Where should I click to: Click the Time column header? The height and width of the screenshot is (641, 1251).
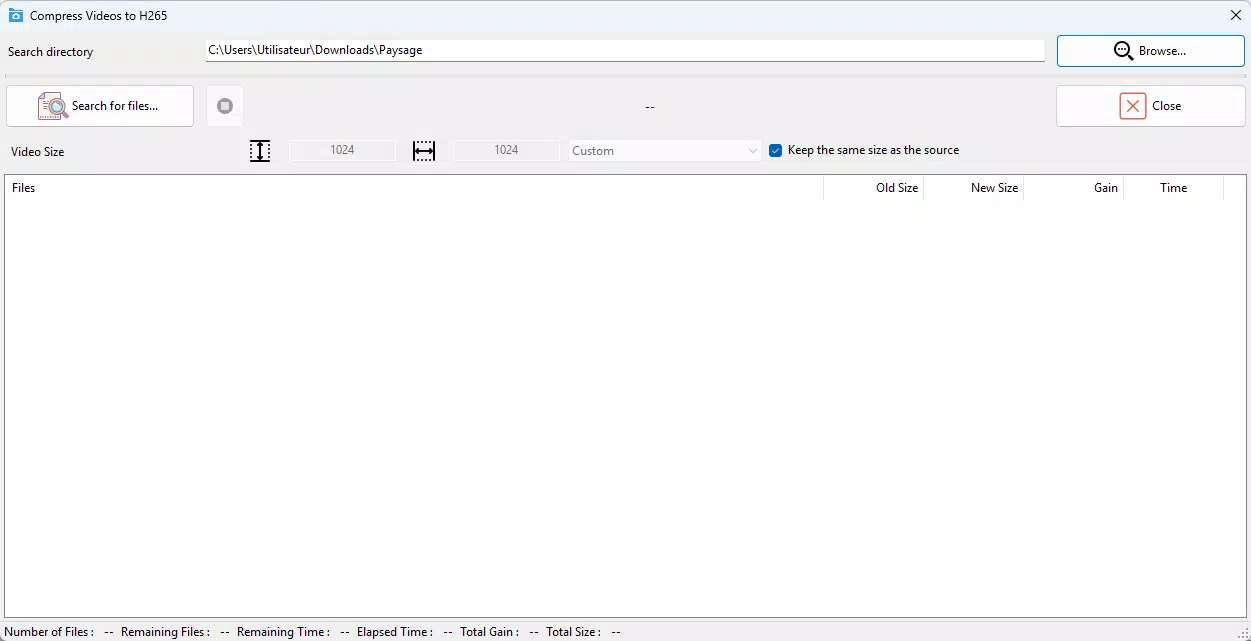[x=1174, y=188]
